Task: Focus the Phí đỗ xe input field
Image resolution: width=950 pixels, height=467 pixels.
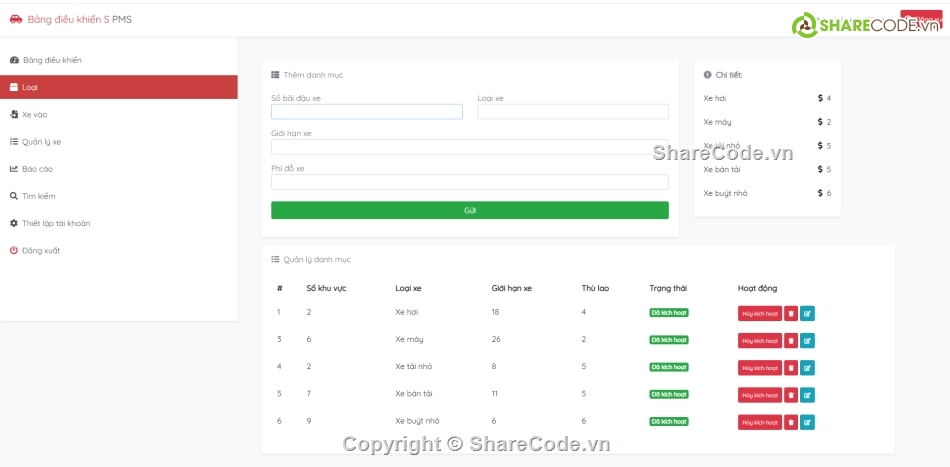Action: pos(470,182)
